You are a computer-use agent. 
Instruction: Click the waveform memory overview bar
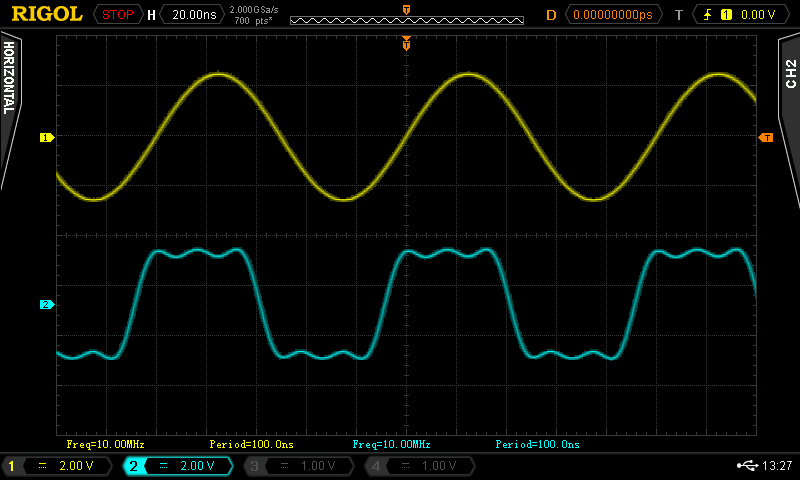pos(407,20)
